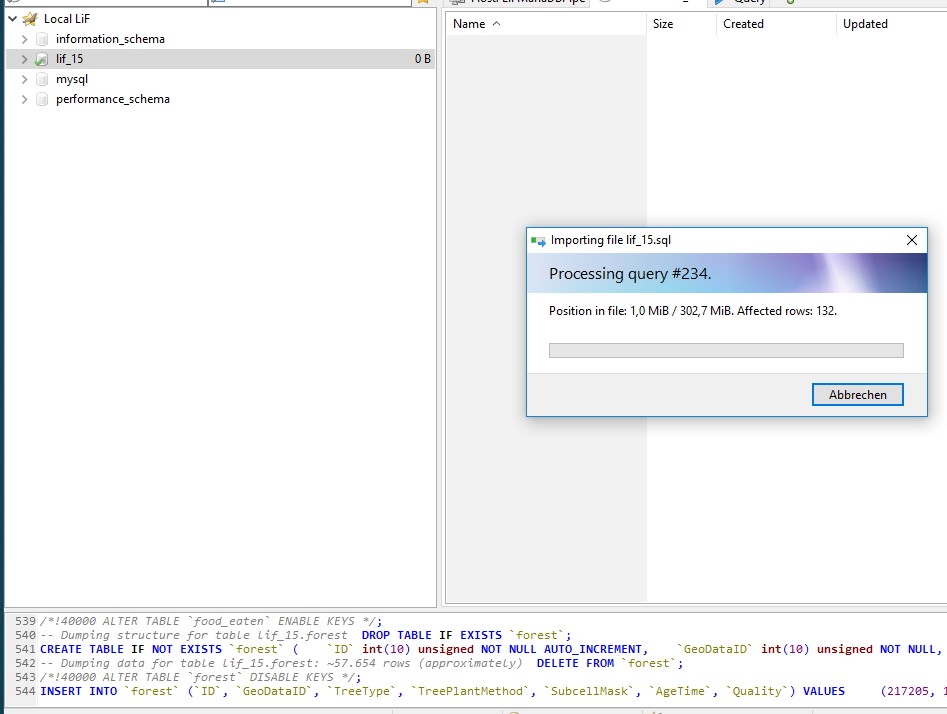Screen dimensions: 947x714
Task: Expand the mysql database node
Action: tap(25, 79)
